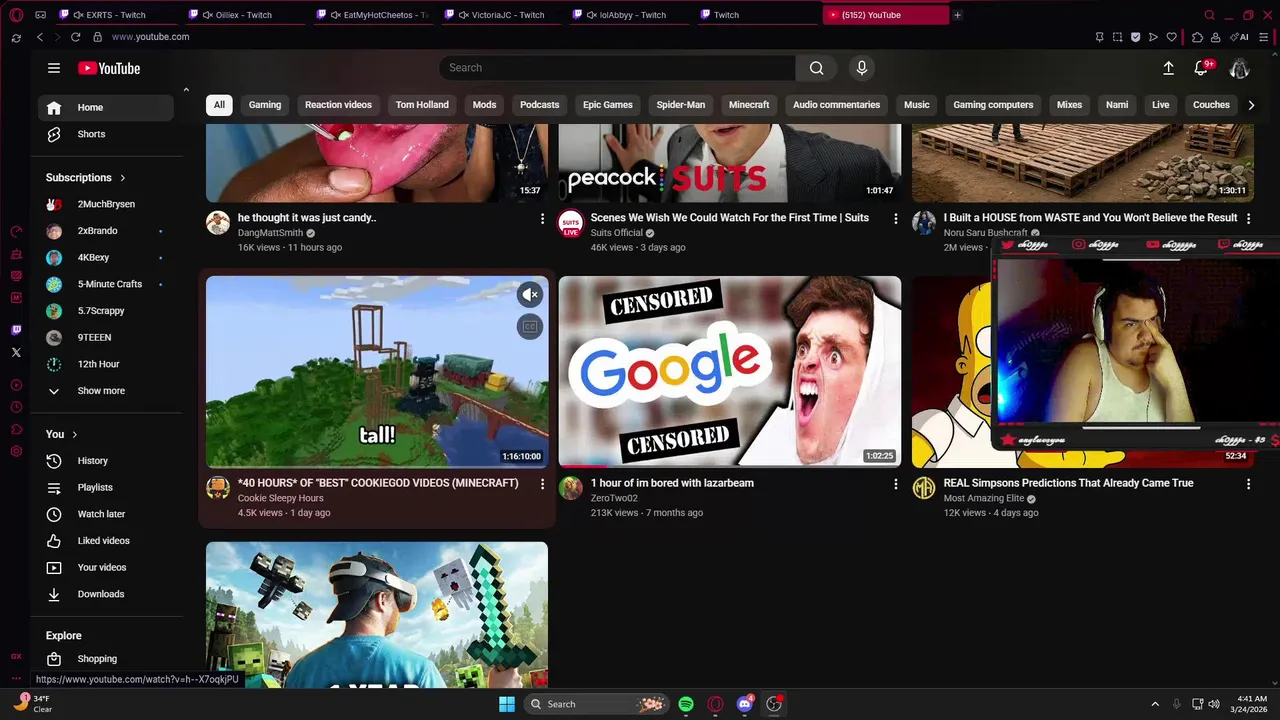Open the upload/create icon in the header
Image resolution: width=1280 pixels, height=720 pixels.
point(1168,68)
